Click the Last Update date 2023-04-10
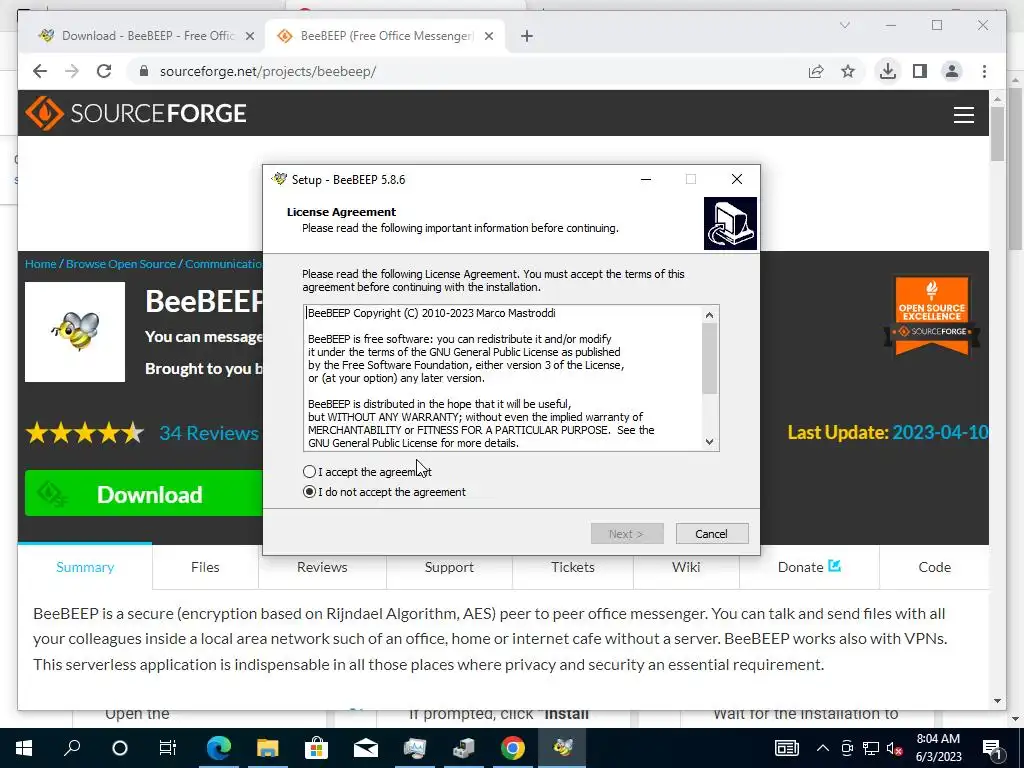The height and width of the screenshot is (768, 1024). pos(940,432)
